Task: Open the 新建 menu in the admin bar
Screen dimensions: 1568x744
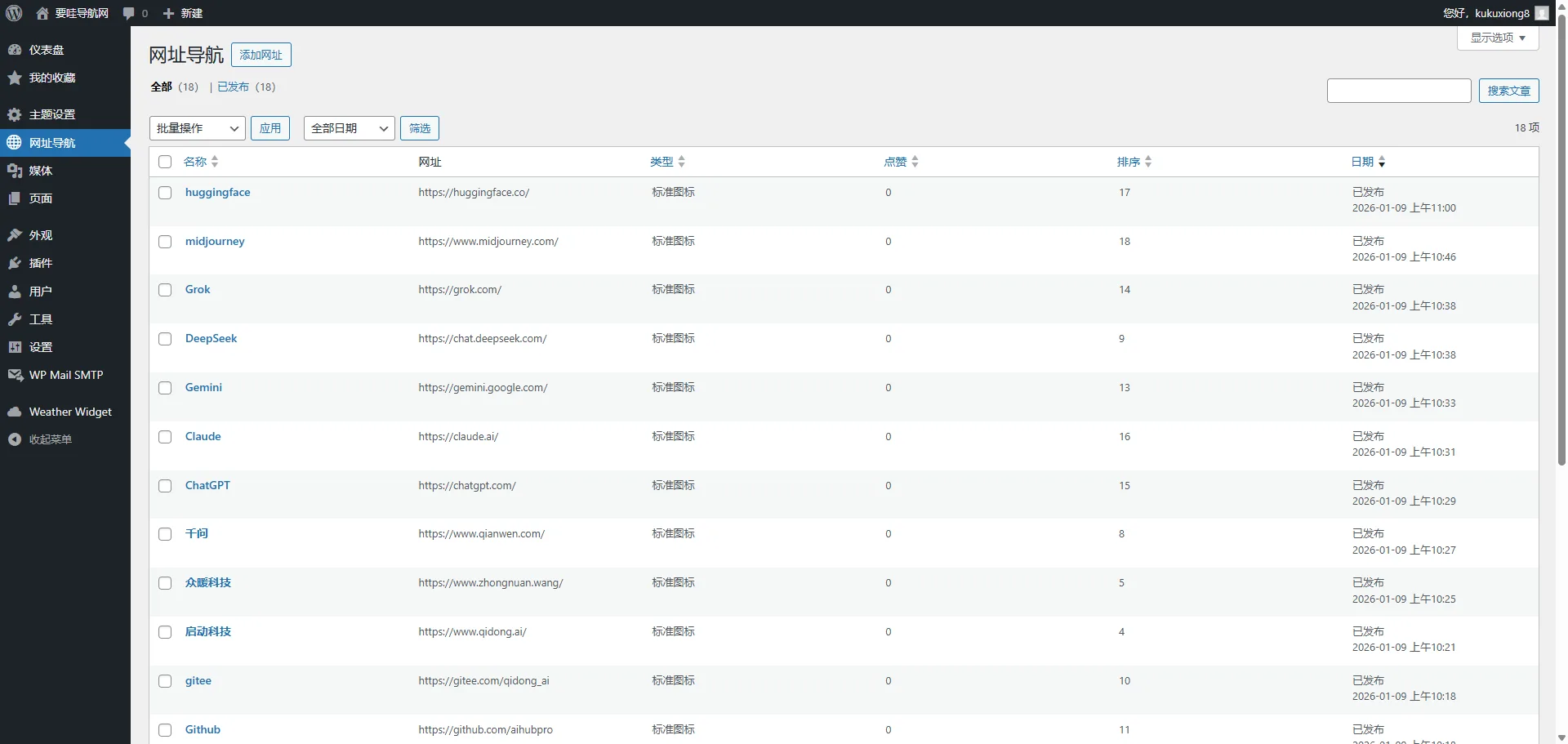Action: (182, 13)
